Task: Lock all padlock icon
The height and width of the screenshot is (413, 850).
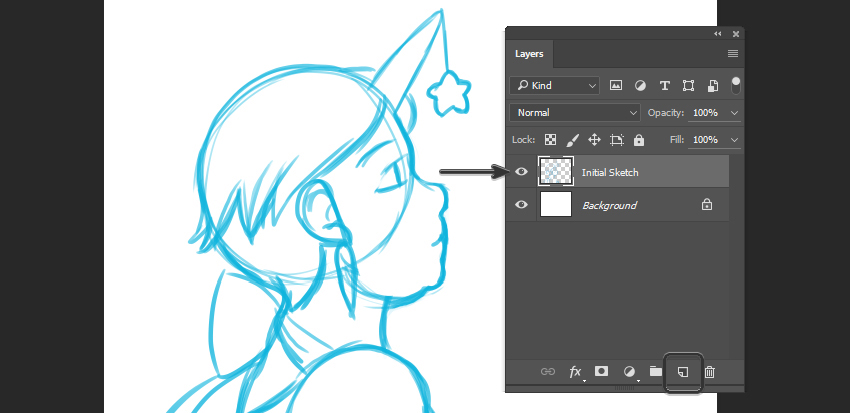Action: [x=639, y=140]
